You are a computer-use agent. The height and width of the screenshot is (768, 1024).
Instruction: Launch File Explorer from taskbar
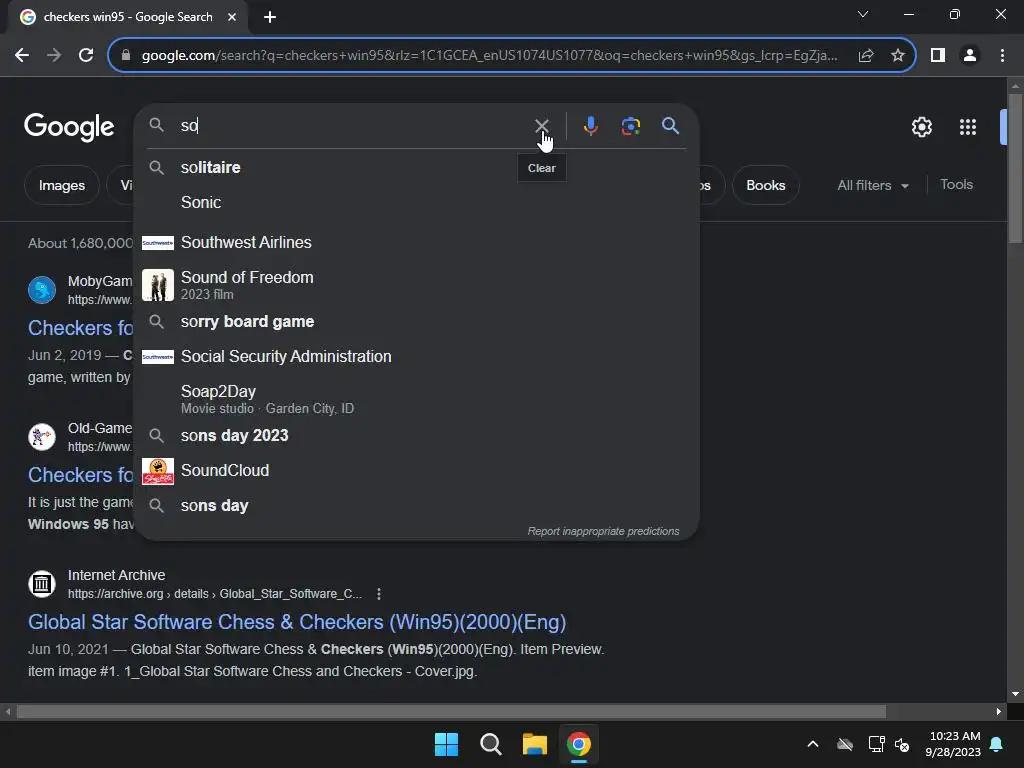[534, 744]
